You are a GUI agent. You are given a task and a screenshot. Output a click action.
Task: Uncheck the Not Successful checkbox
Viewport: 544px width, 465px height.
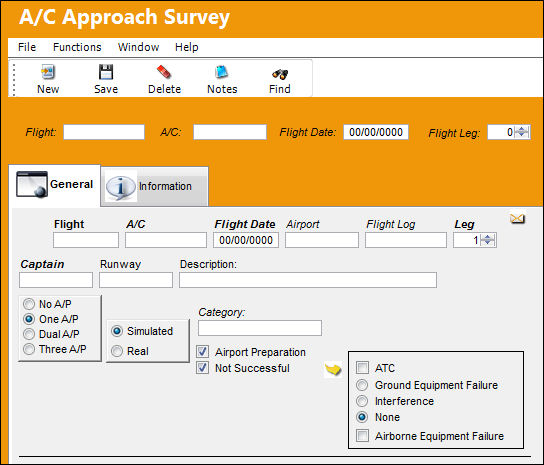[202, 367]
